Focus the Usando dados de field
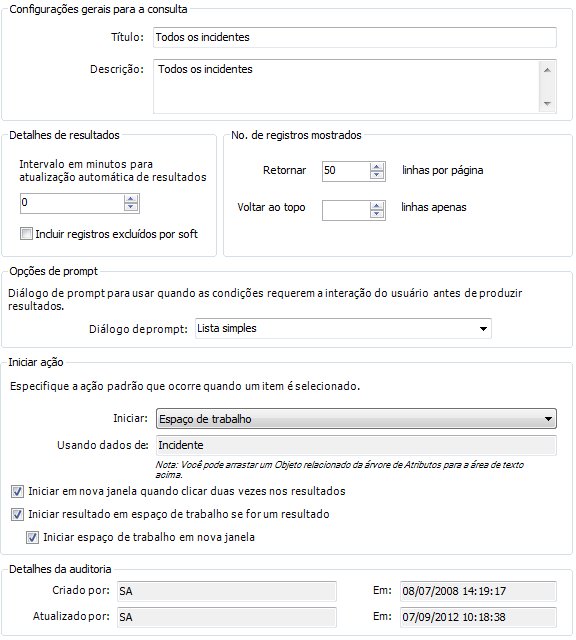576x640 pixels. (356, 445)
